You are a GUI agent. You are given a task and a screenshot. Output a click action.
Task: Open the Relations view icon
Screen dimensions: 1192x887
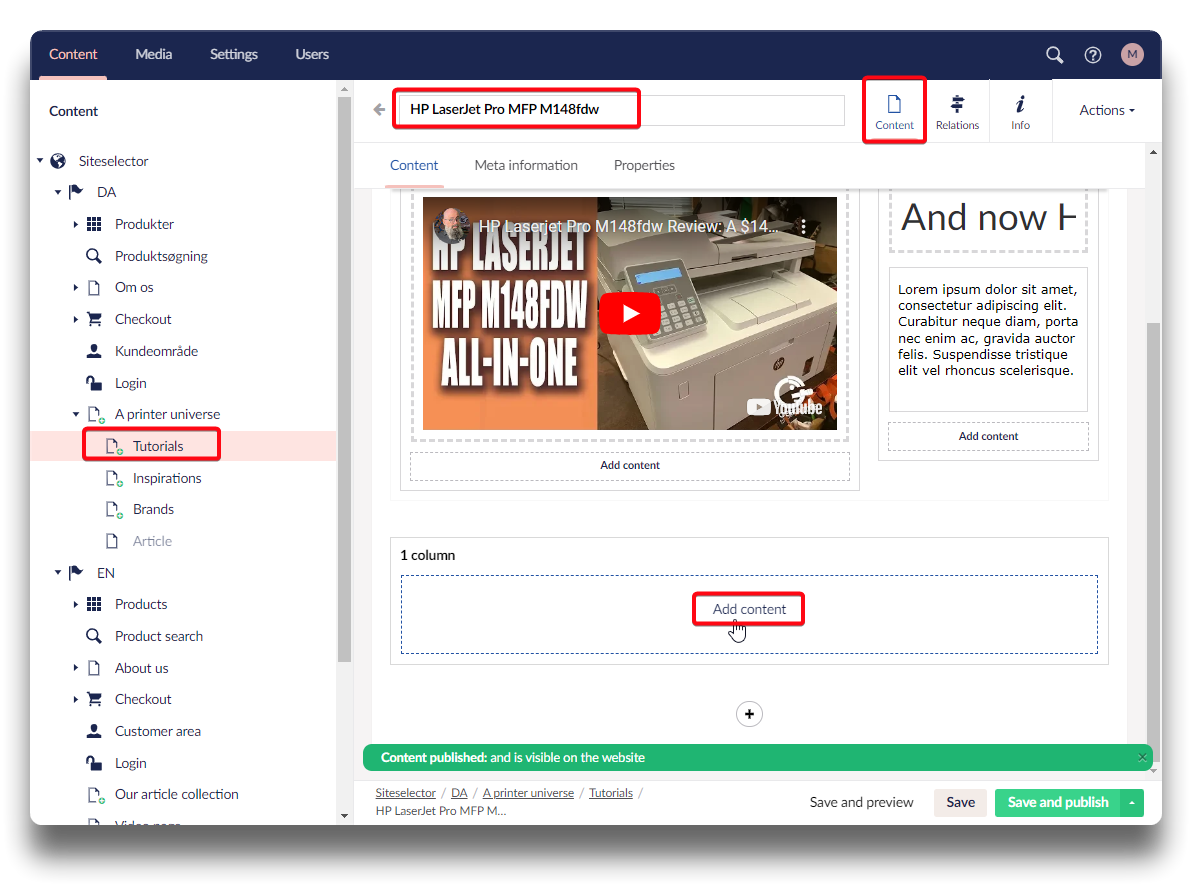(957, 111)
